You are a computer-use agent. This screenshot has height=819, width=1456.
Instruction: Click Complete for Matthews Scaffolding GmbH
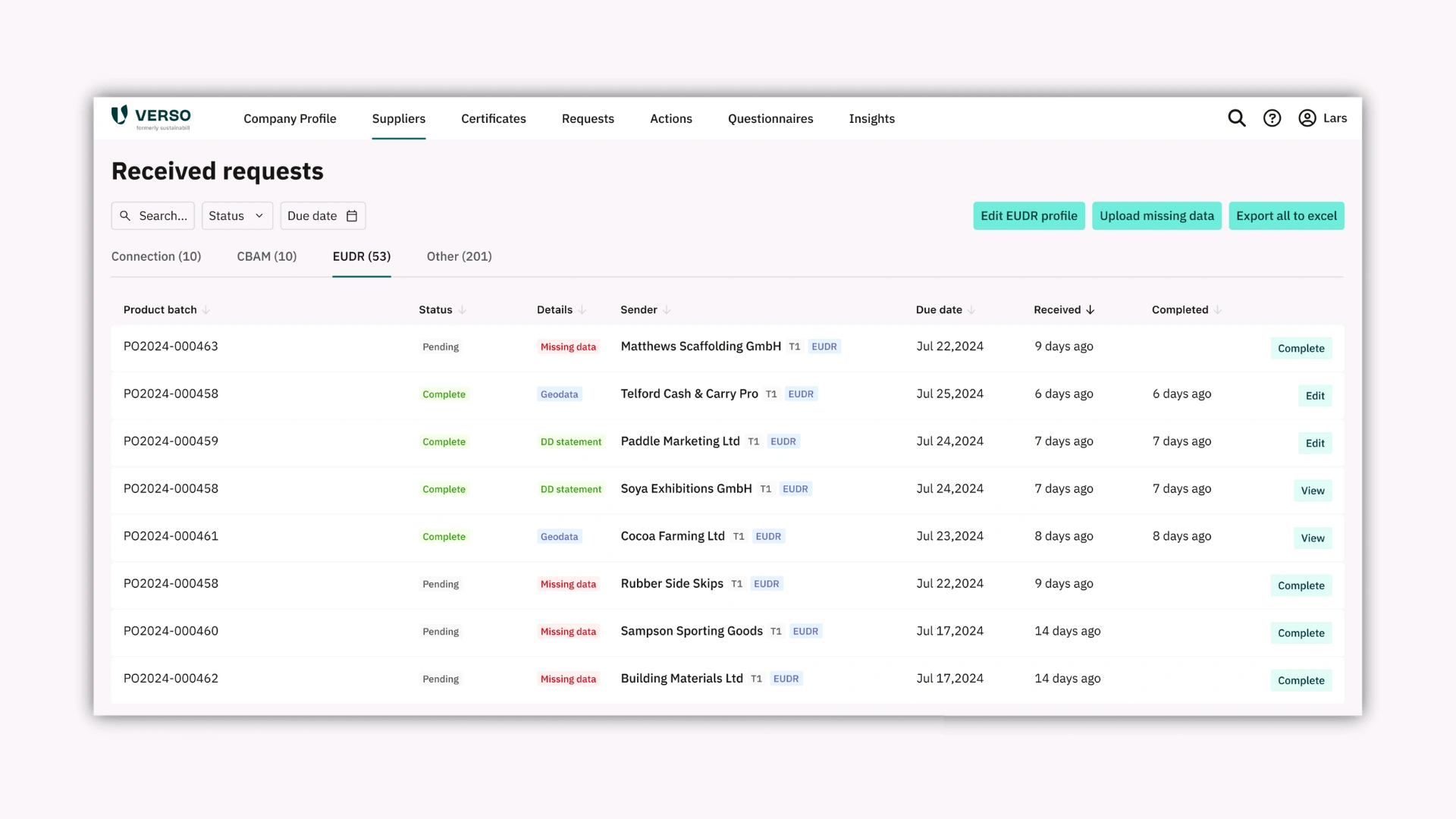point(1301,347)
